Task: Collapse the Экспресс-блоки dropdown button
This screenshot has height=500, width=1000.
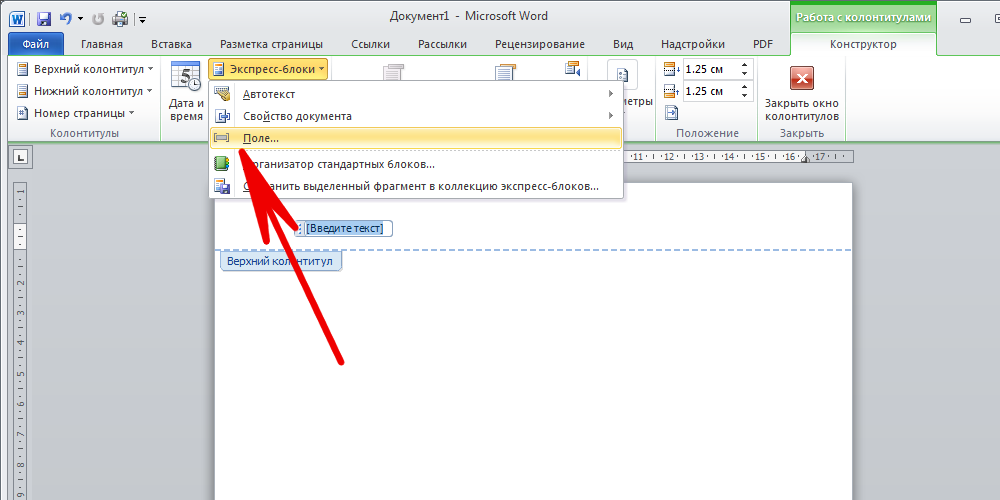Action: pos(268,69)
